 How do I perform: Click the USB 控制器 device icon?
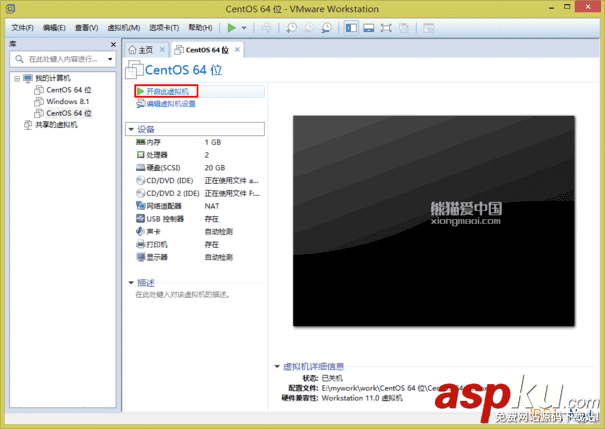(x=140, y=218)
